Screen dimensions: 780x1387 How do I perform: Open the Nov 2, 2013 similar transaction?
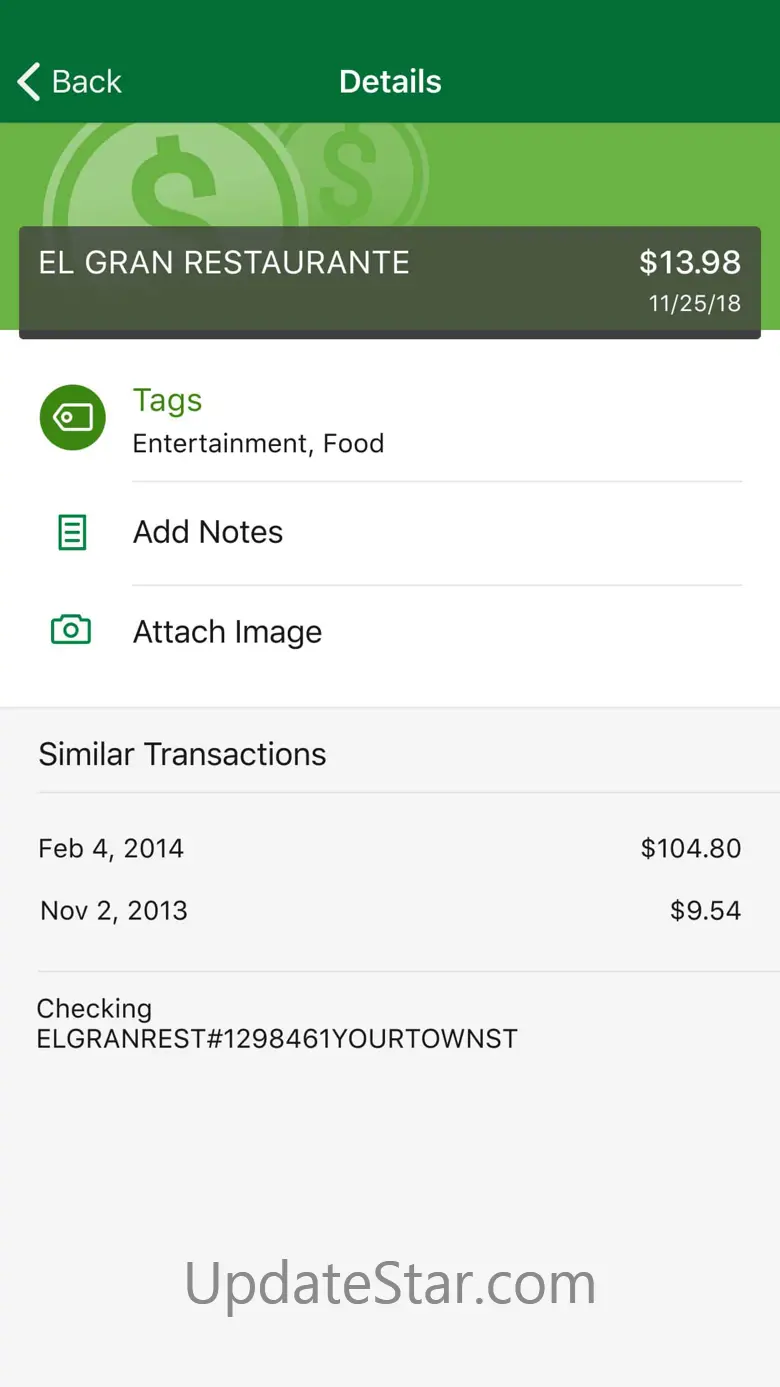[x=114, y=911]
